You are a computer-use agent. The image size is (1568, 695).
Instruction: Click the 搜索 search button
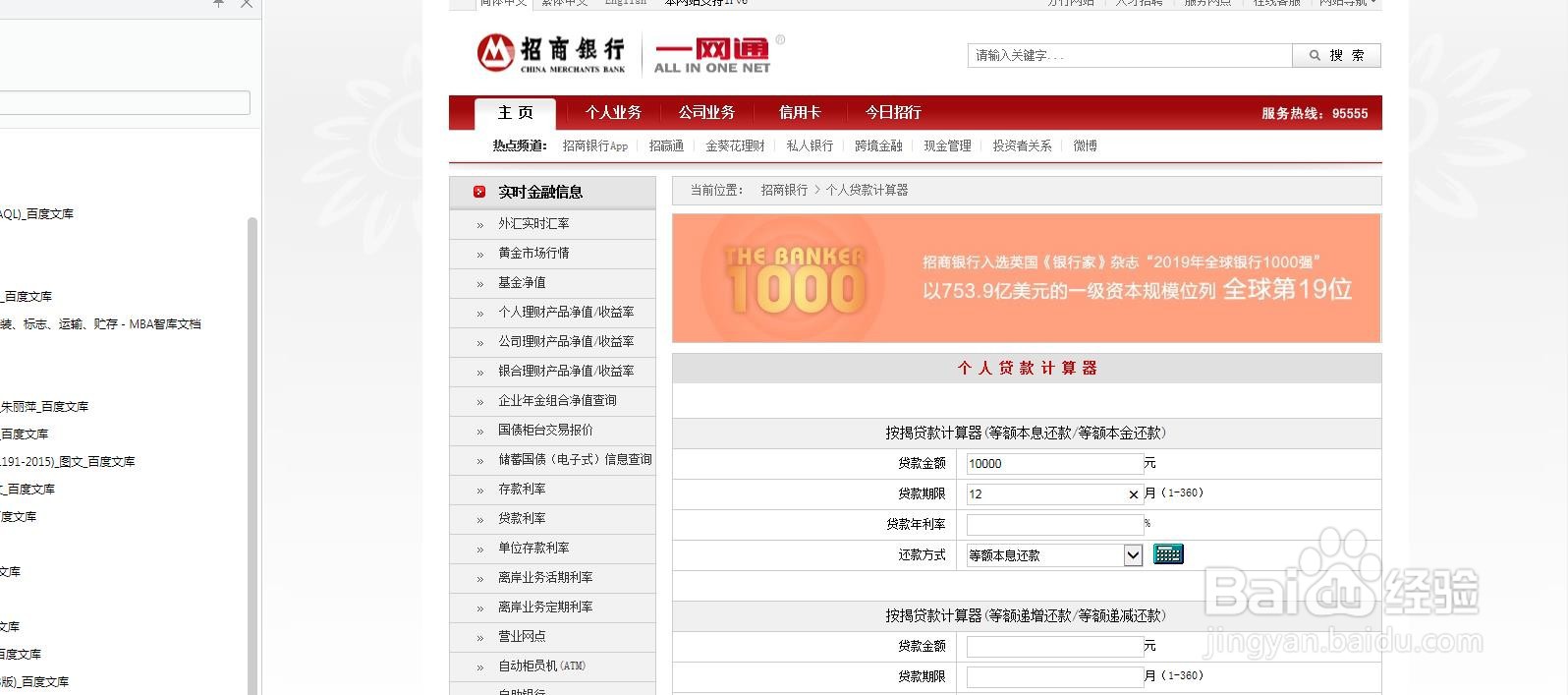pyautogui.click(x=1337, y=56)
